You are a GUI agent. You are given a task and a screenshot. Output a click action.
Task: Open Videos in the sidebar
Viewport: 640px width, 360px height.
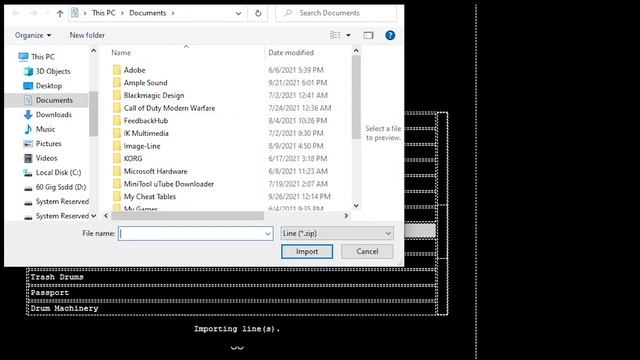point(46,158)
